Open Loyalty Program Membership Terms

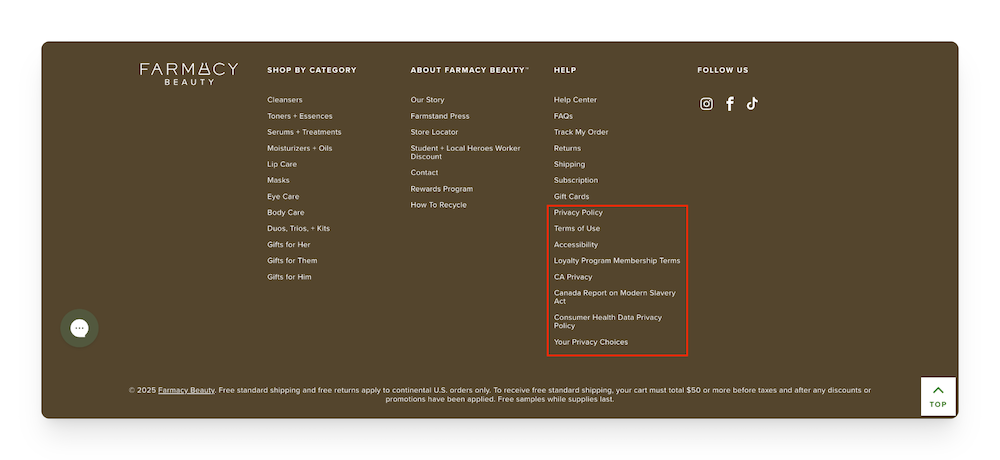tap(617, 260)
